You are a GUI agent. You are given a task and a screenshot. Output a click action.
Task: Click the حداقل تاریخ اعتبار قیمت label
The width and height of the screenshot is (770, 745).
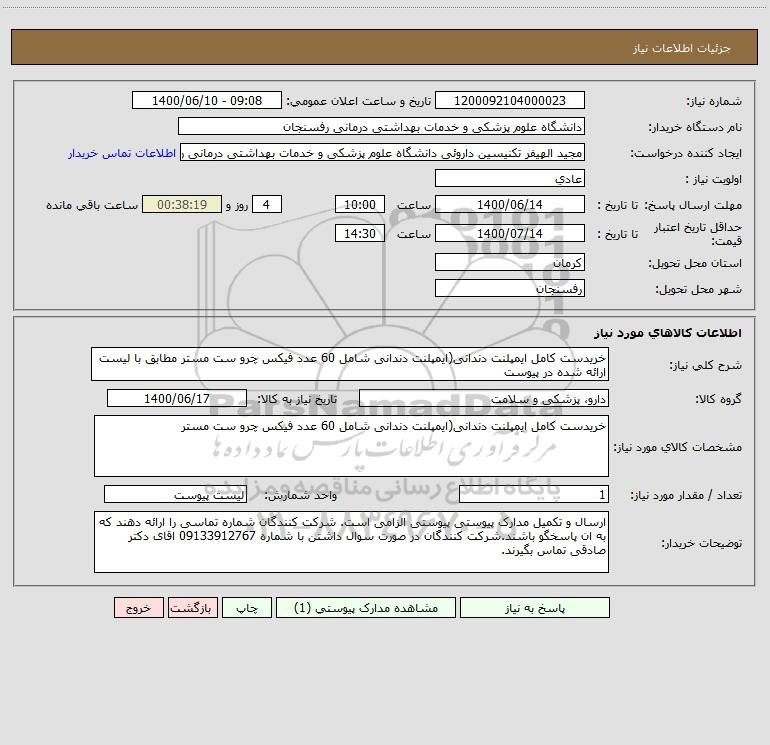click(x=698, y=234)
